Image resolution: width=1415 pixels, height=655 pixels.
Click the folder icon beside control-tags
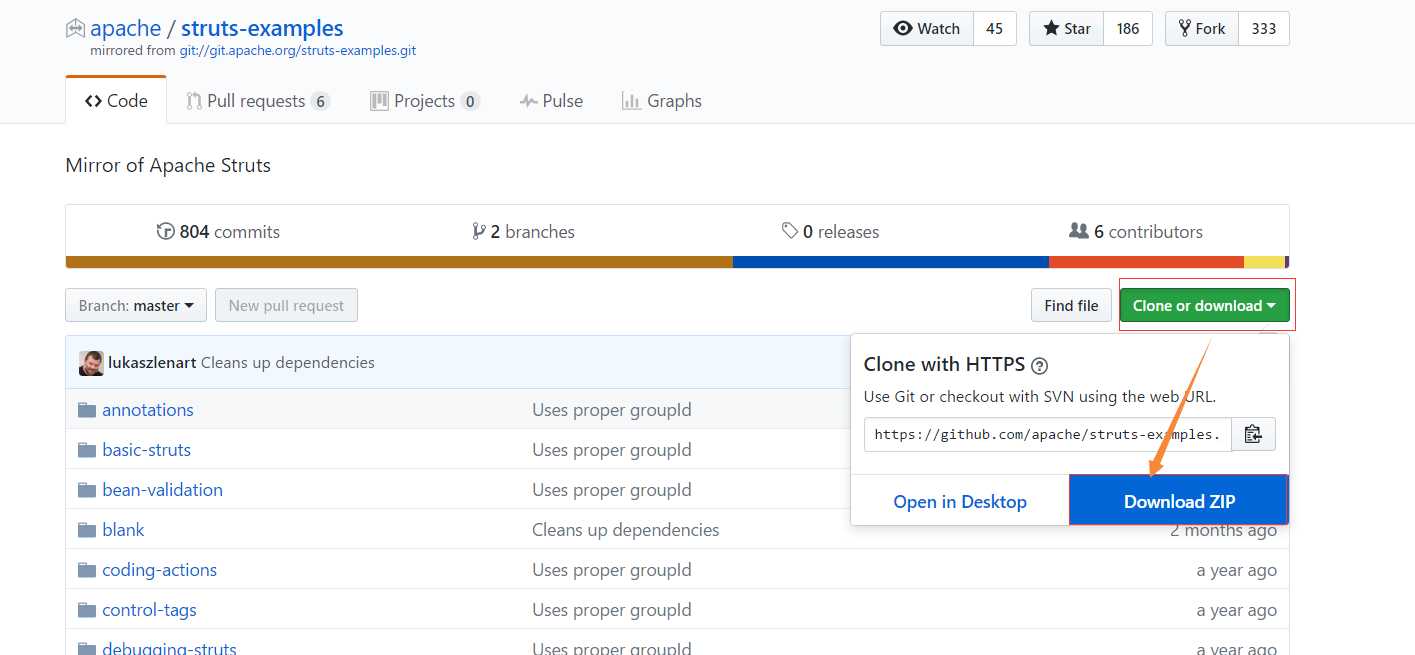click(87, 610)
